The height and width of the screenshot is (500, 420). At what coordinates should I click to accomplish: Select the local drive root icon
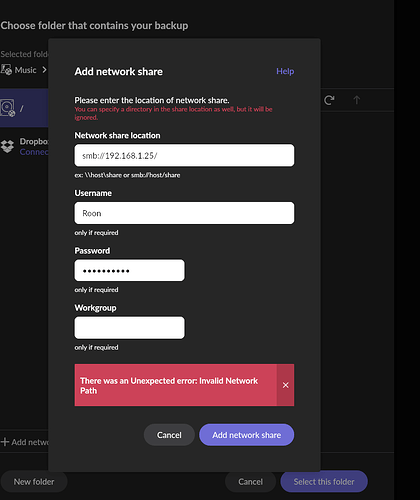8,108
